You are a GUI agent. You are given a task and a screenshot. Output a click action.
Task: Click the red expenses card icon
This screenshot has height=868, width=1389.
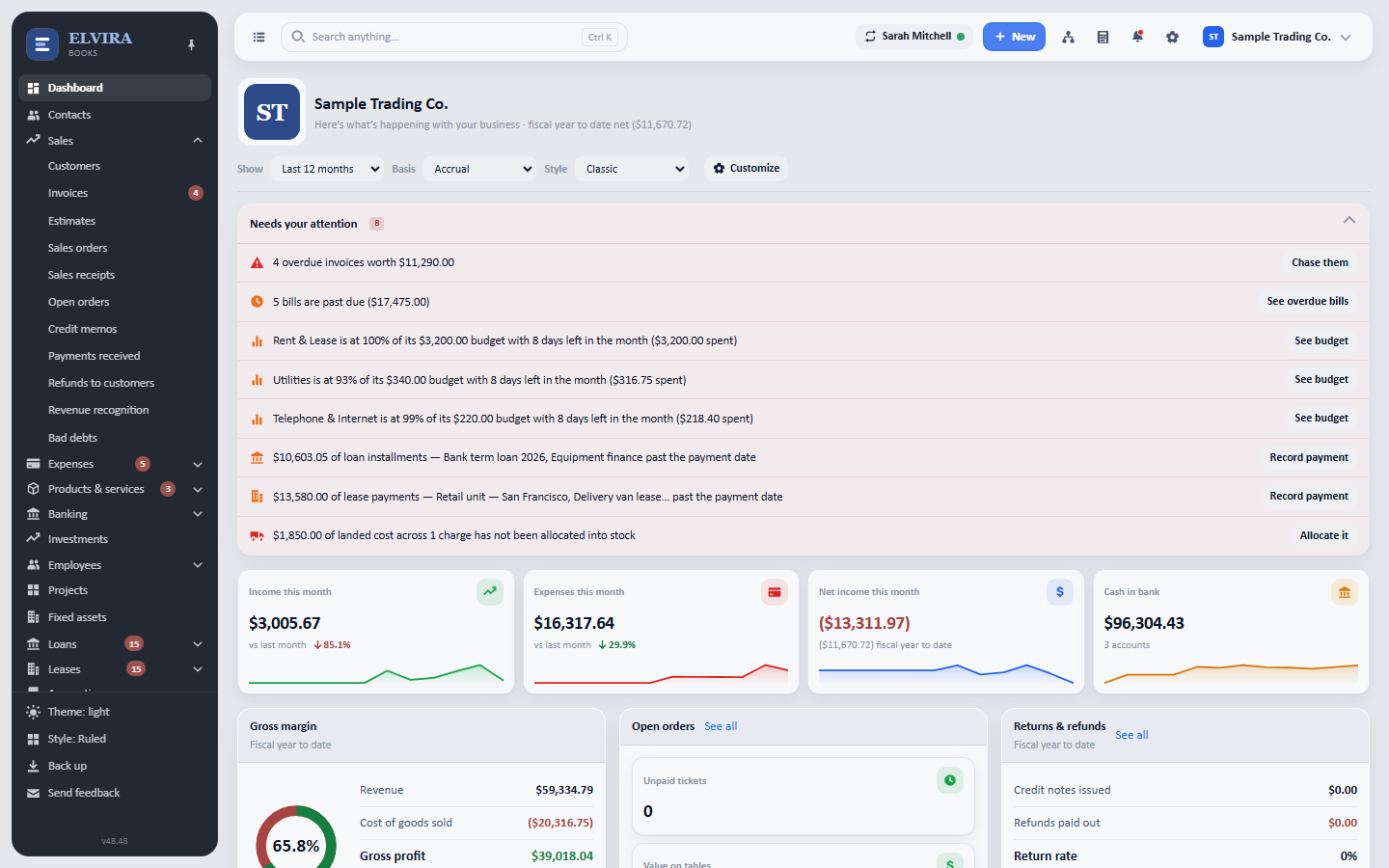pyautogui.click(x=775, y=592)
